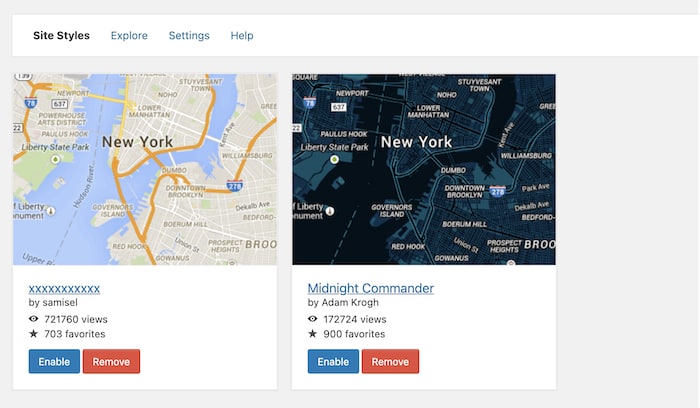
Task: Click the '721760 views' text
Action: [76, 319]
